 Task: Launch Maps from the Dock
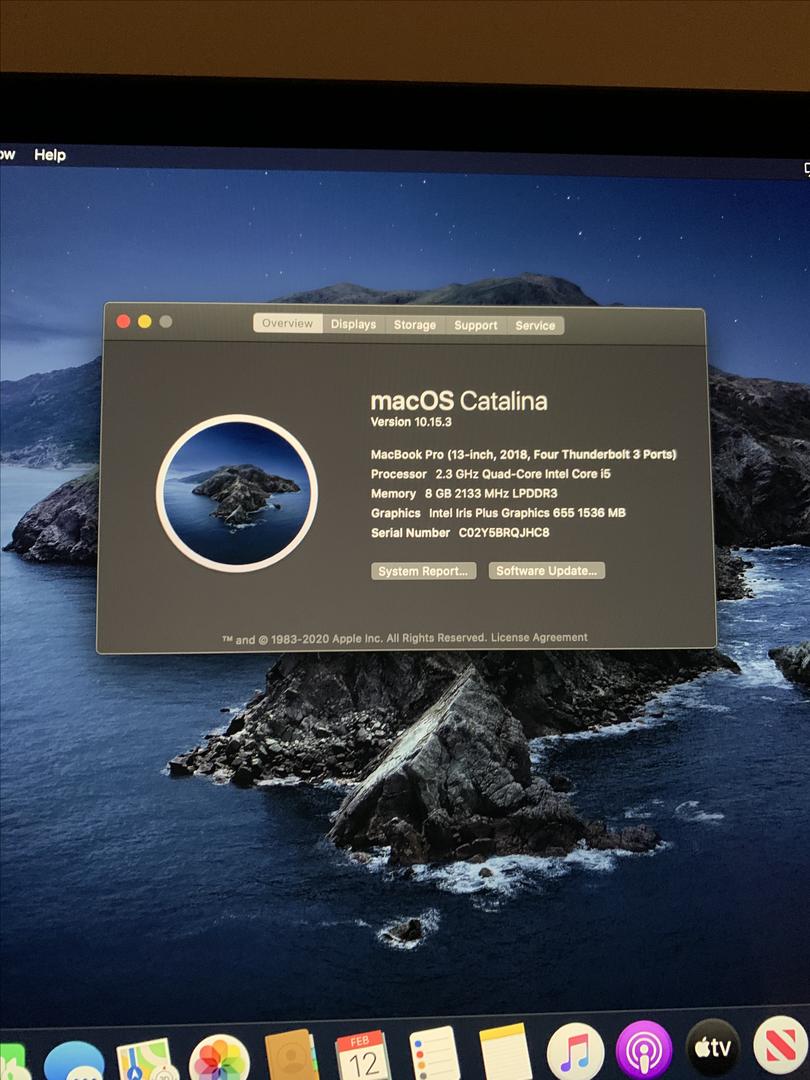pyautogui.click(x=145, y=1060)
